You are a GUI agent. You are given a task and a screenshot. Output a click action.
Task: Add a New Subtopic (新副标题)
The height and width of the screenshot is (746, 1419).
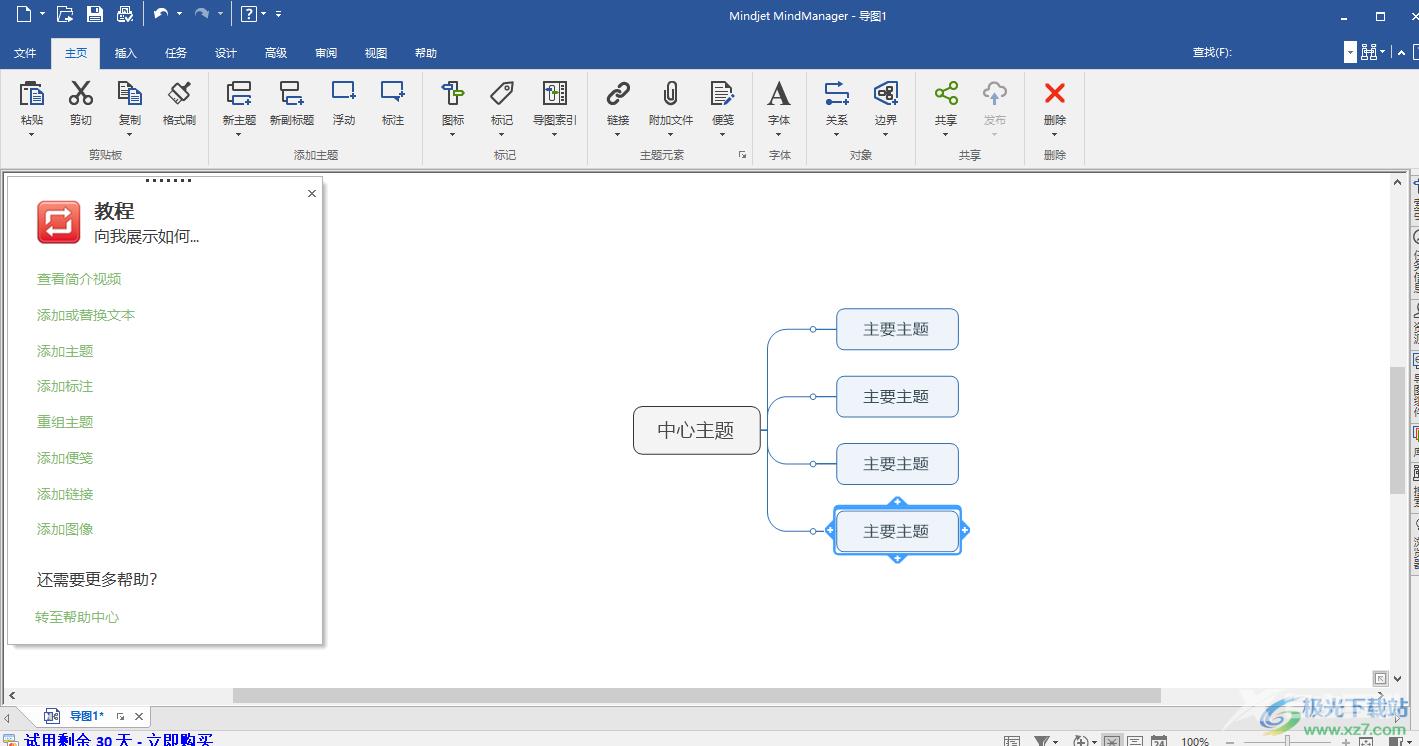pos(291,94)
